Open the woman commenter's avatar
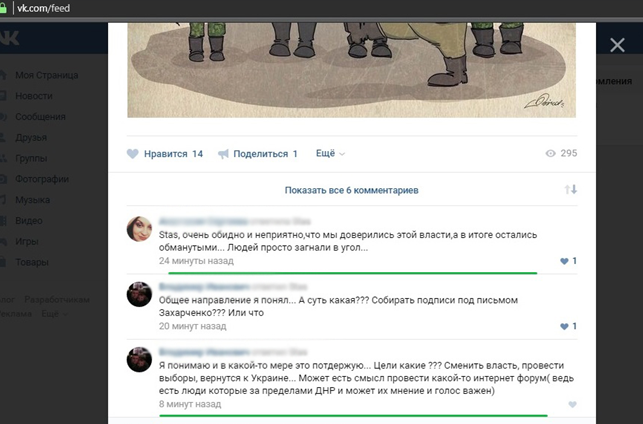This screenshot has height=424, width=643. (139, 229)
